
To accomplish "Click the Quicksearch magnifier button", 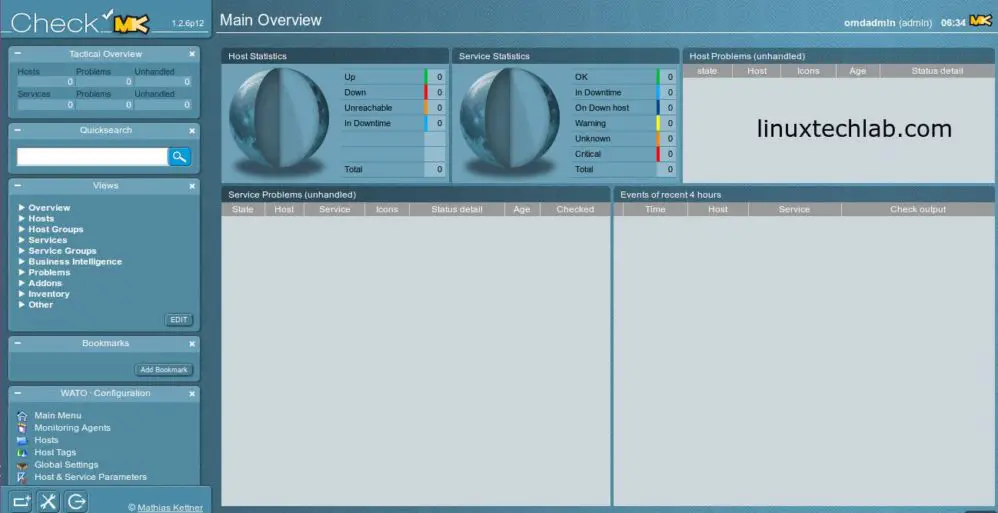I will 179,157.
